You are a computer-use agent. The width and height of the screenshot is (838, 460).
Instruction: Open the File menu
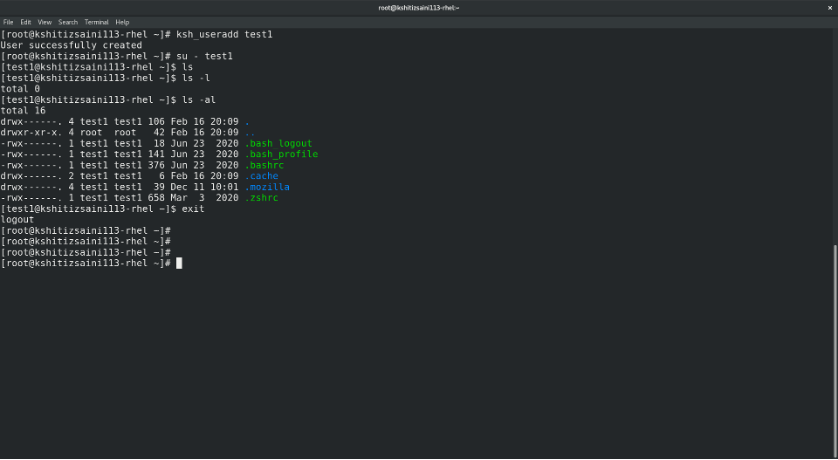click(x=8, y=22)
